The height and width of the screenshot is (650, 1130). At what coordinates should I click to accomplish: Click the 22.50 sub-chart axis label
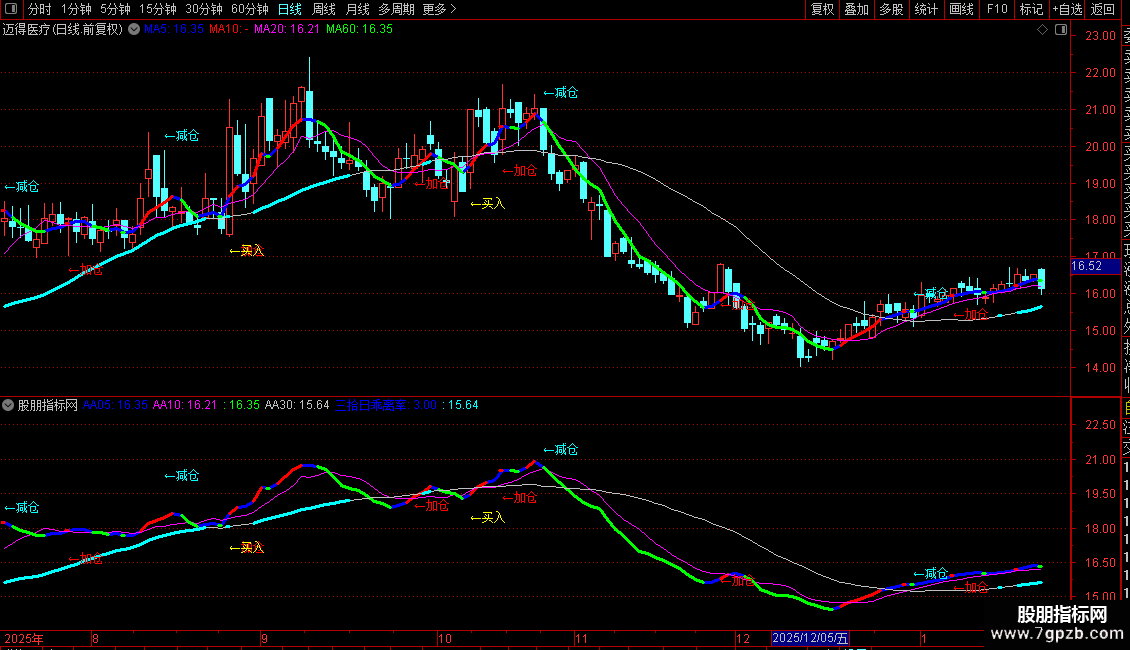pos(1100,425)
